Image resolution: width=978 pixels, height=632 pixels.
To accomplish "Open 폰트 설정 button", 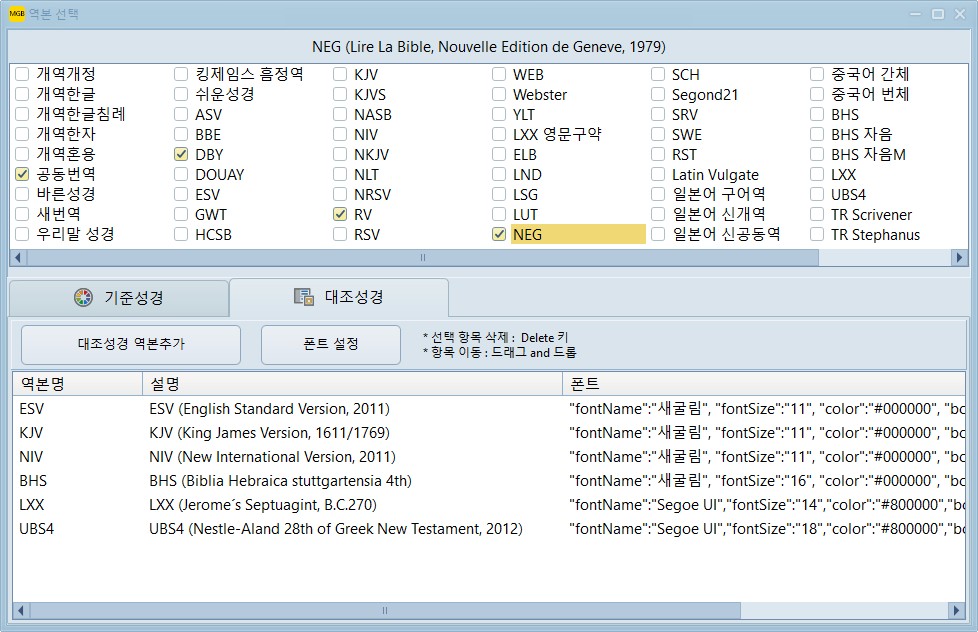I will coord(330,344).
